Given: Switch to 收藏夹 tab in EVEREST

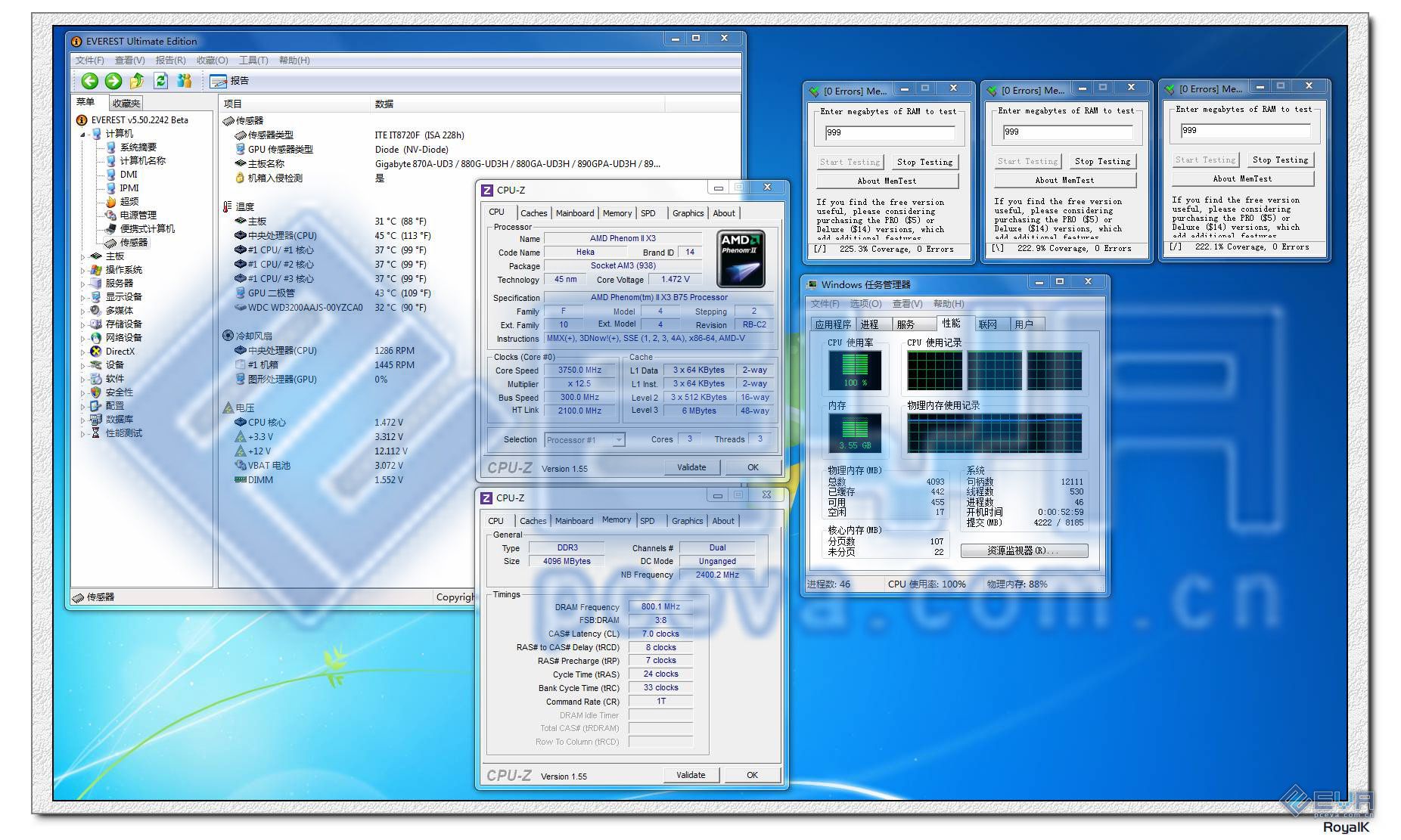Looking at the screenshot, I should point(126,104).
